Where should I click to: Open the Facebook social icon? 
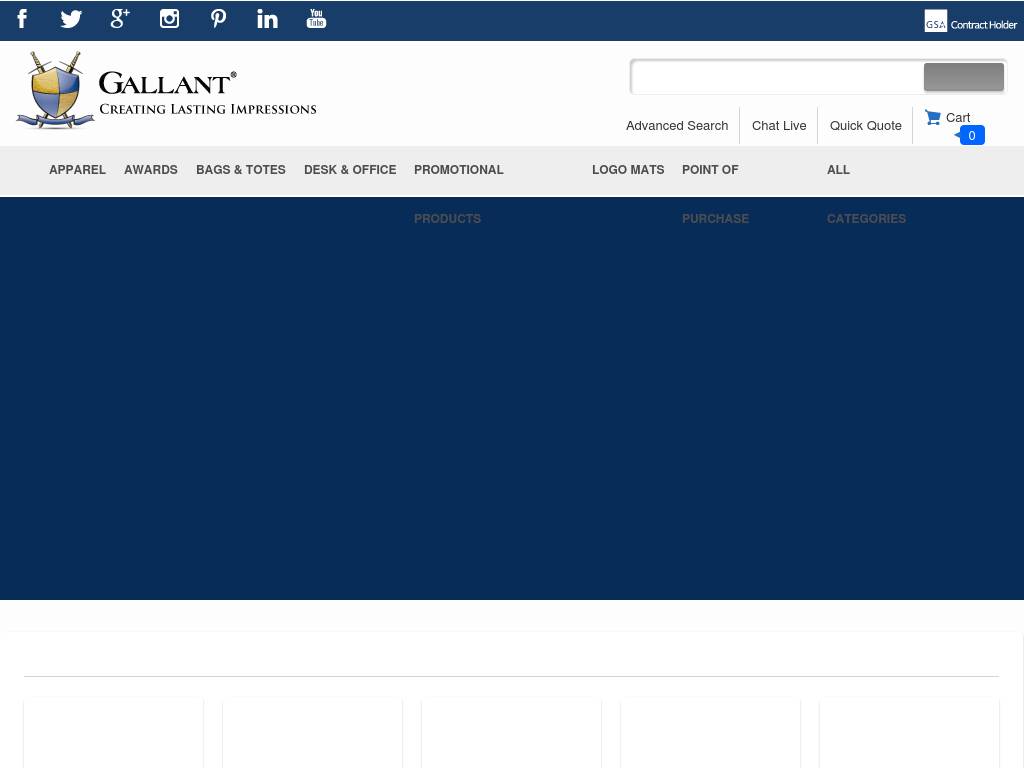click(22, 19)
